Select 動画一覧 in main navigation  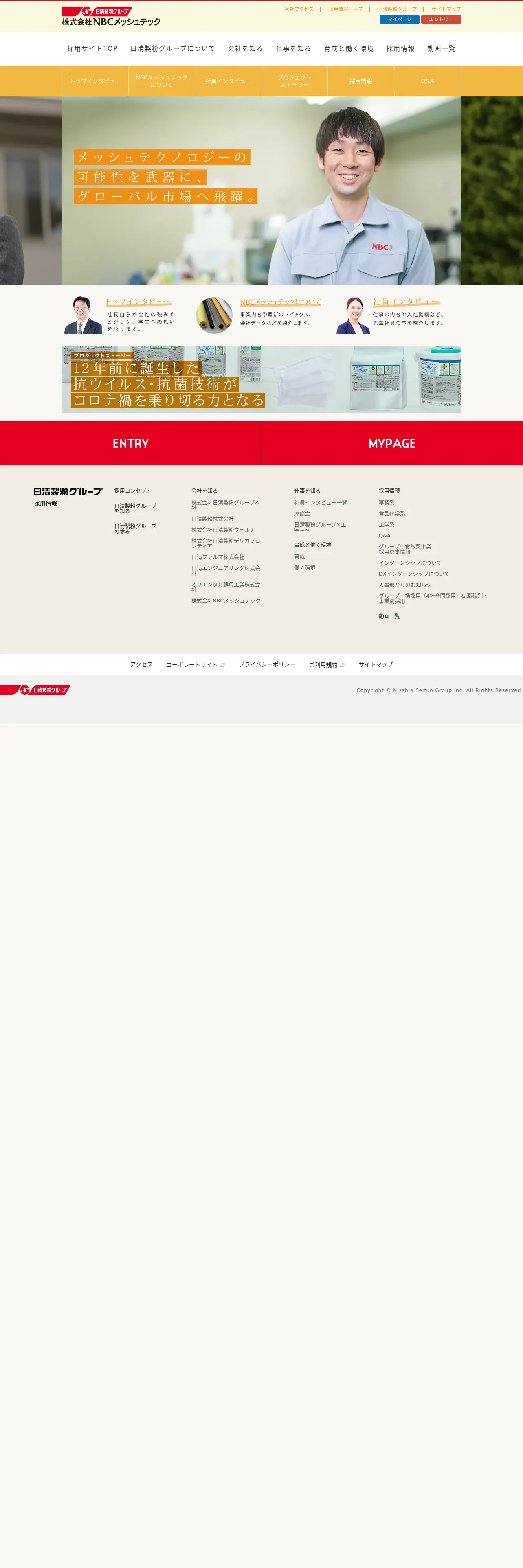coord(442,49)
